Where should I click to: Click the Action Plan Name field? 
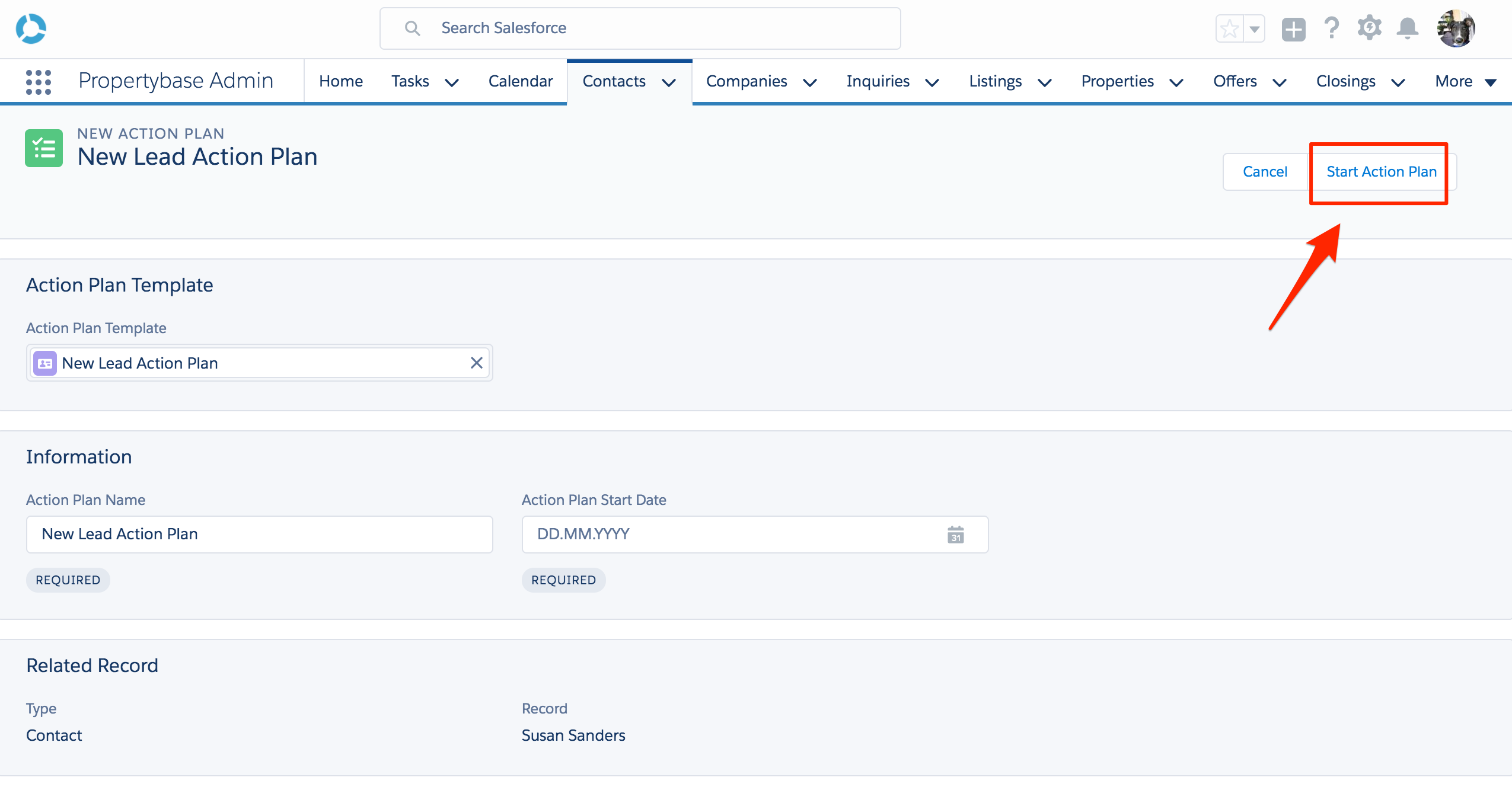(260, 535)
